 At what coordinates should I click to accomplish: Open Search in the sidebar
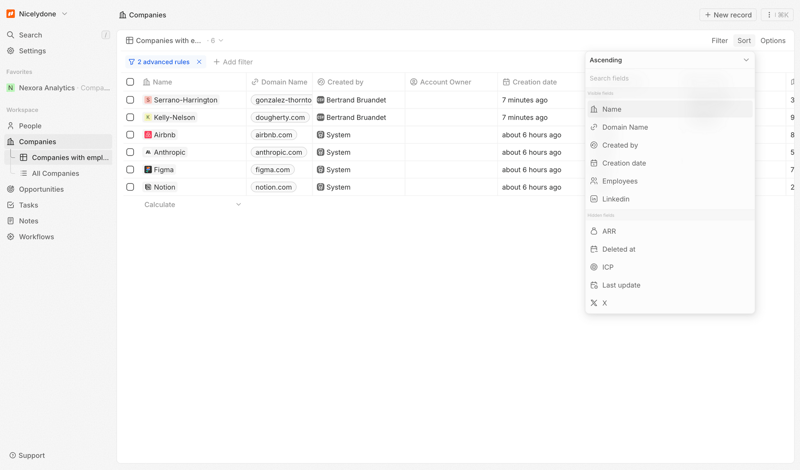click(x=58, y=35)
